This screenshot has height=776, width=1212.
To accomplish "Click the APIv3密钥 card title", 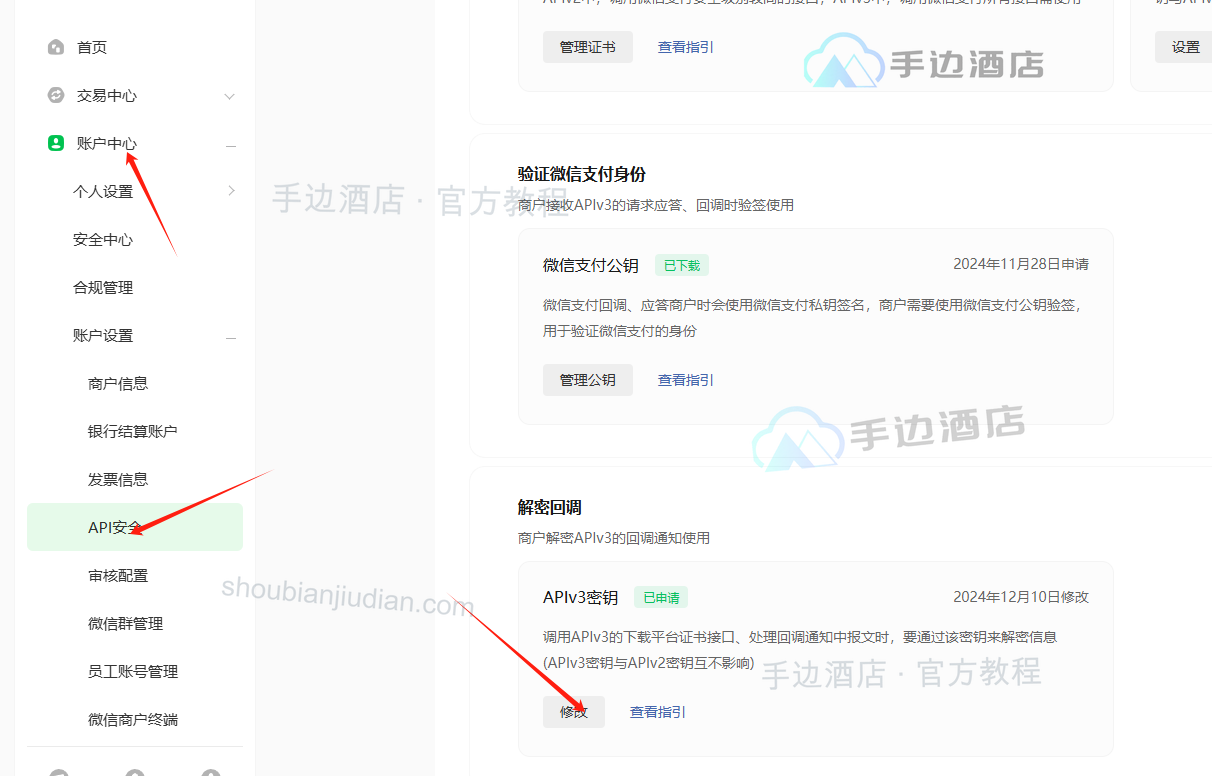I will pos(581,597).
